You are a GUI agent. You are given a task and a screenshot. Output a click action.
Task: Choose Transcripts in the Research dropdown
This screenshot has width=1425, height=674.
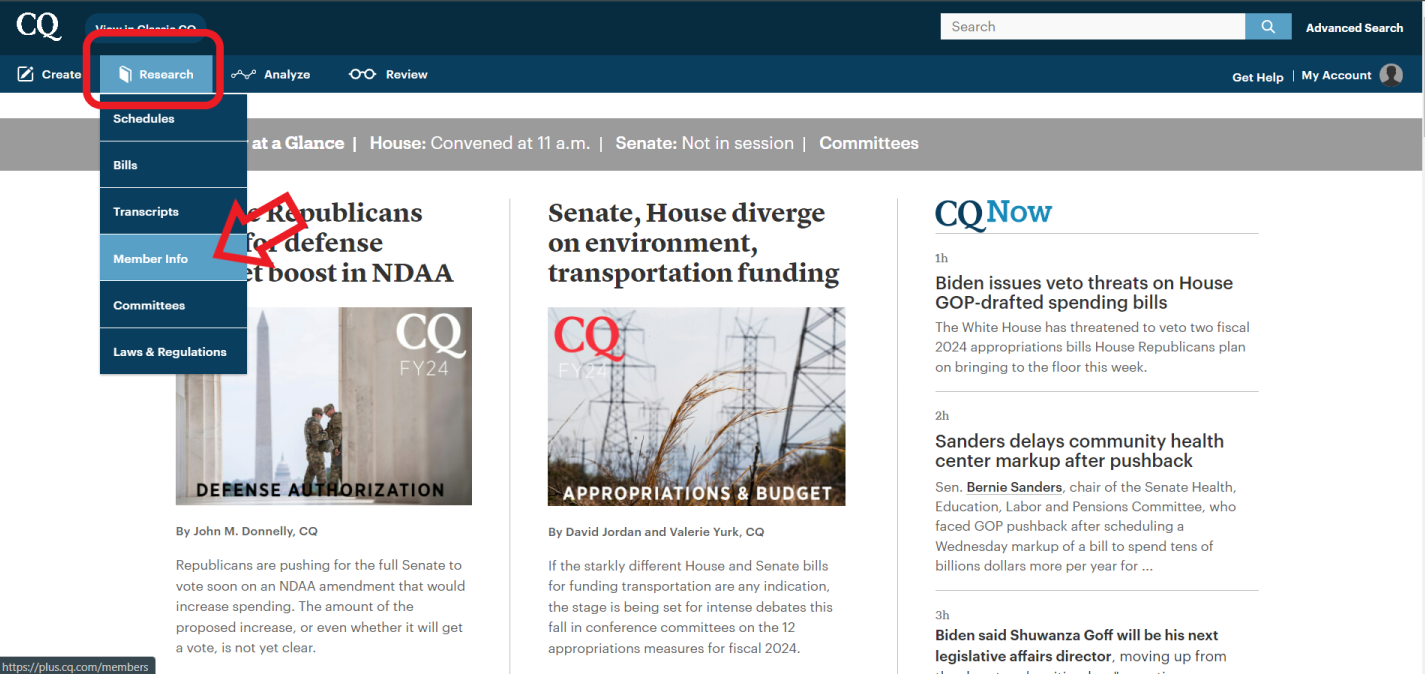click(145, 211)
